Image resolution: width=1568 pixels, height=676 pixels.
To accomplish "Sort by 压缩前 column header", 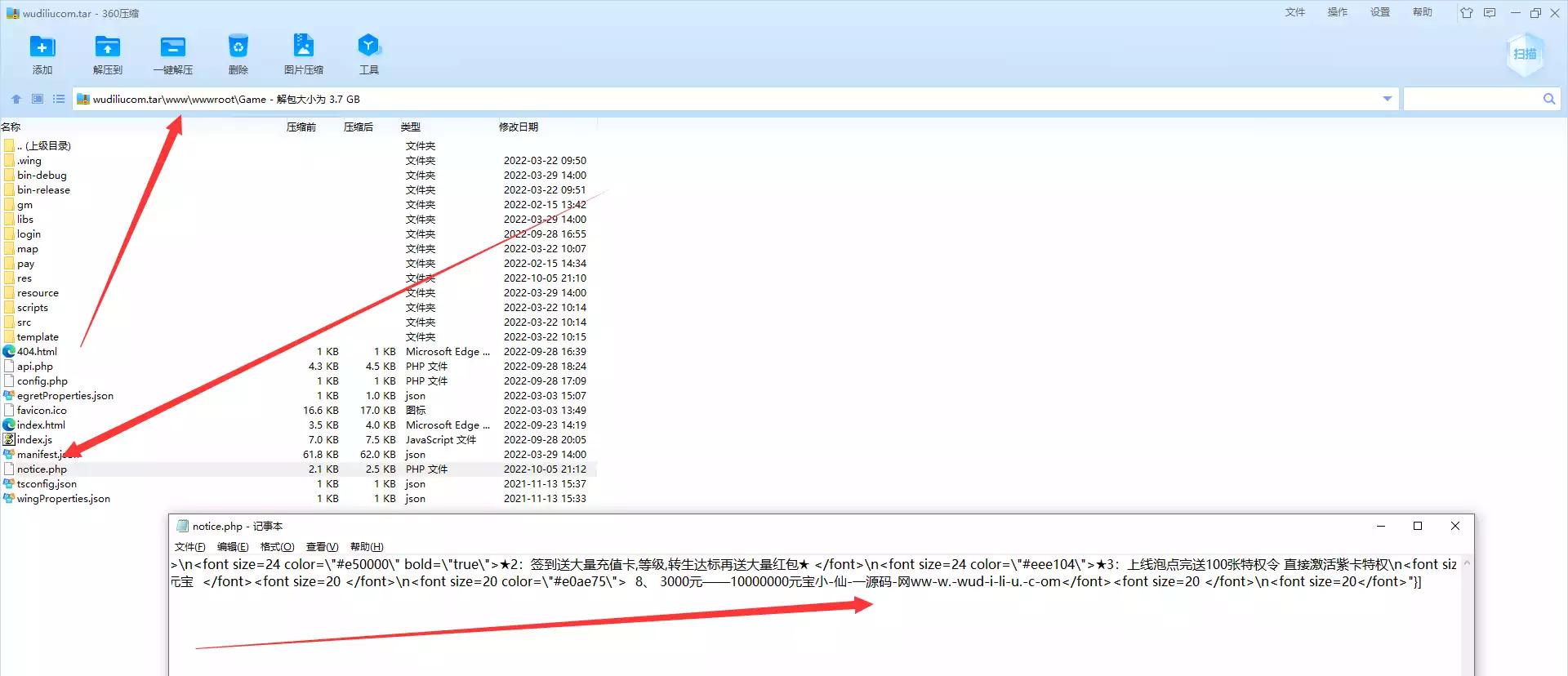I will pos(301,127).
